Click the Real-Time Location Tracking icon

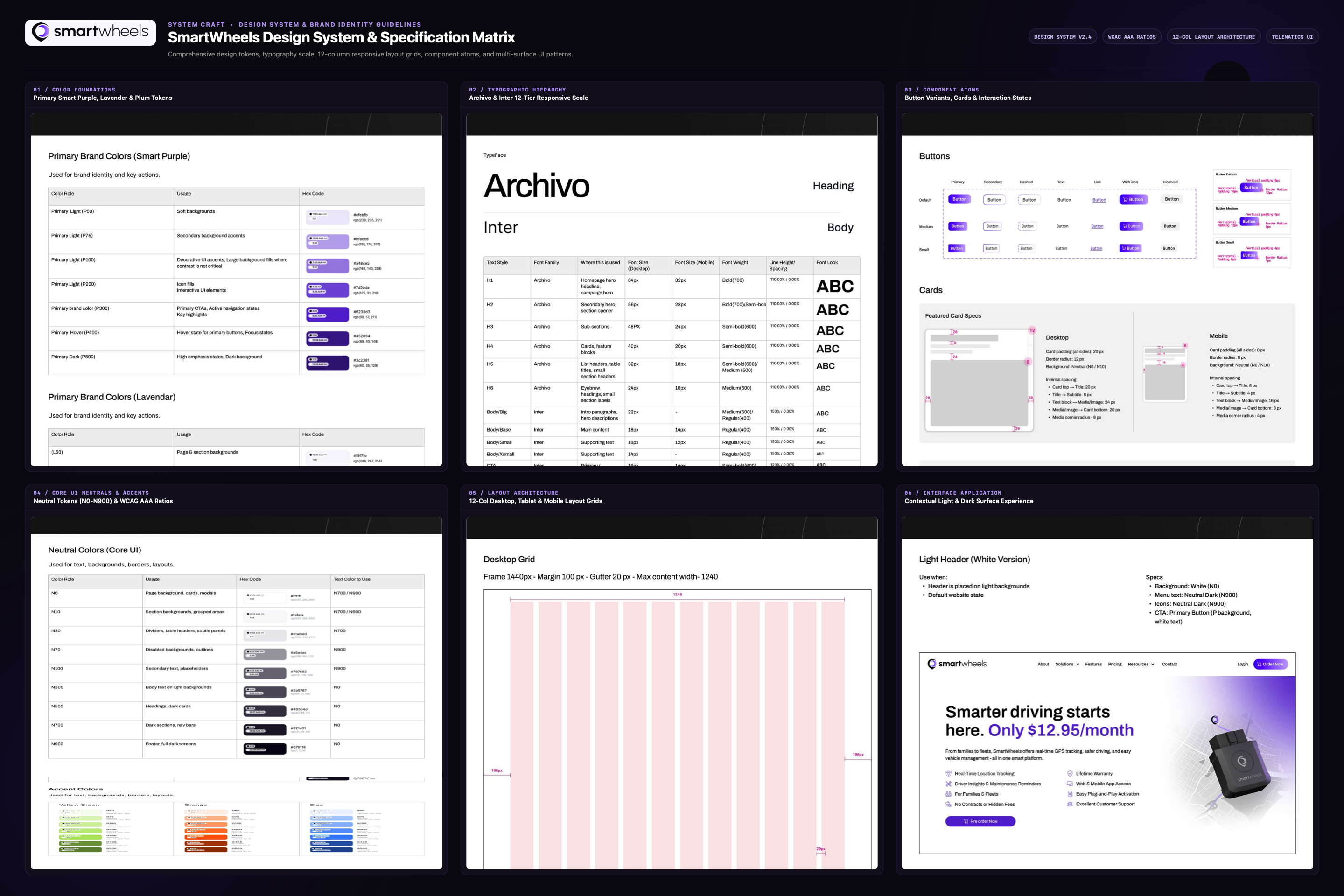click(949, 774)
